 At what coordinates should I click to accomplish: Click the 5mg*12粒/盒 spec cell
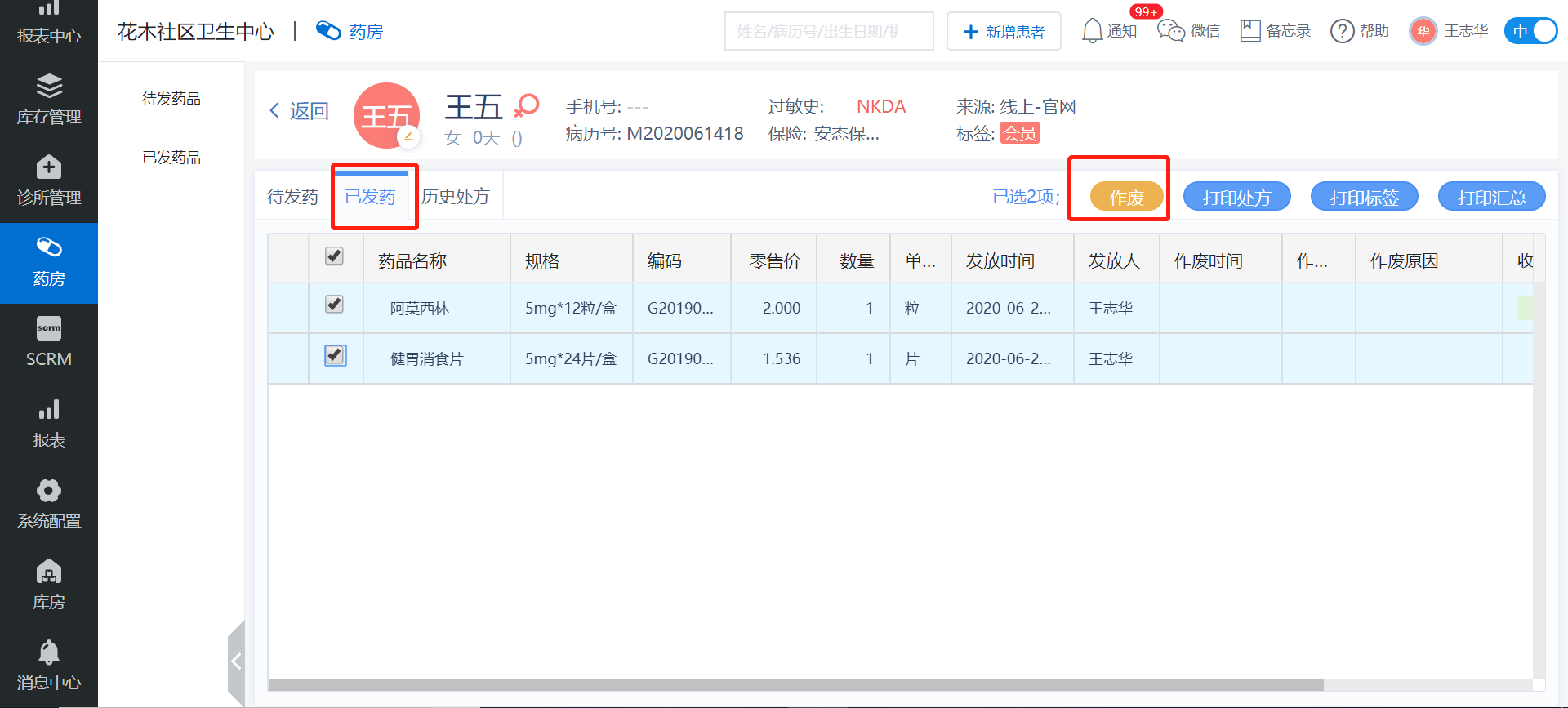coord(571,309)
